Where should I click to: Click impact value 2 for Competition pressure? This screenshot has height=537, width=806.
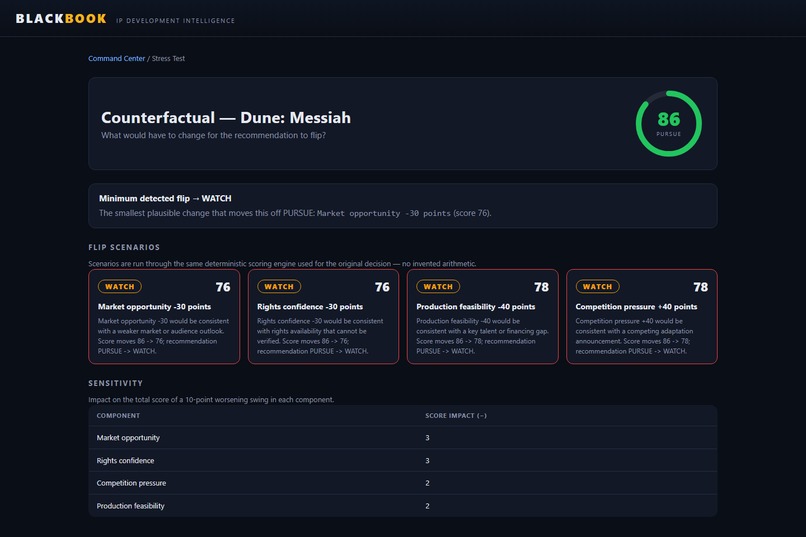click(x=427, y=483)
